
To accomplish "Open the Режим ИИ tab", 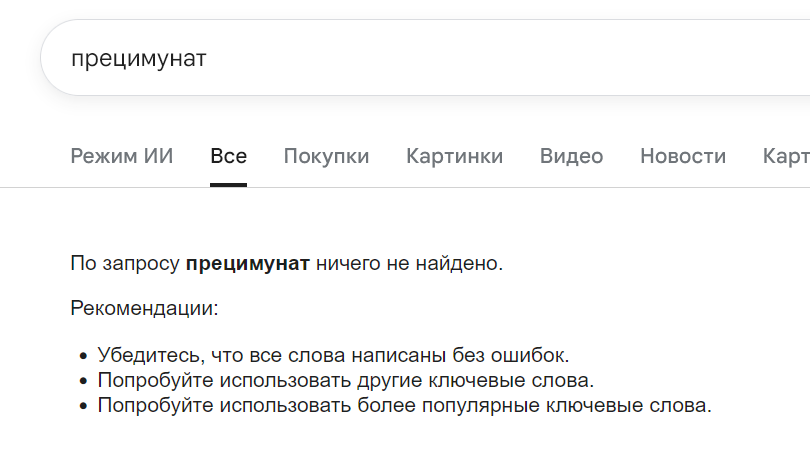I will 122,156.
